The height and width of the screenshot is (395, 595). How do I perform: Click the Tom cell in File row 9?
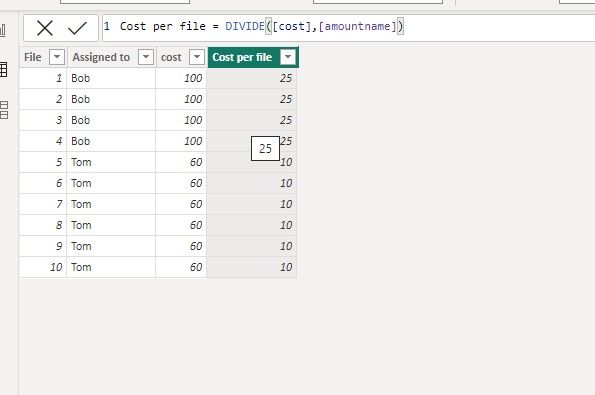coord(111,246)
